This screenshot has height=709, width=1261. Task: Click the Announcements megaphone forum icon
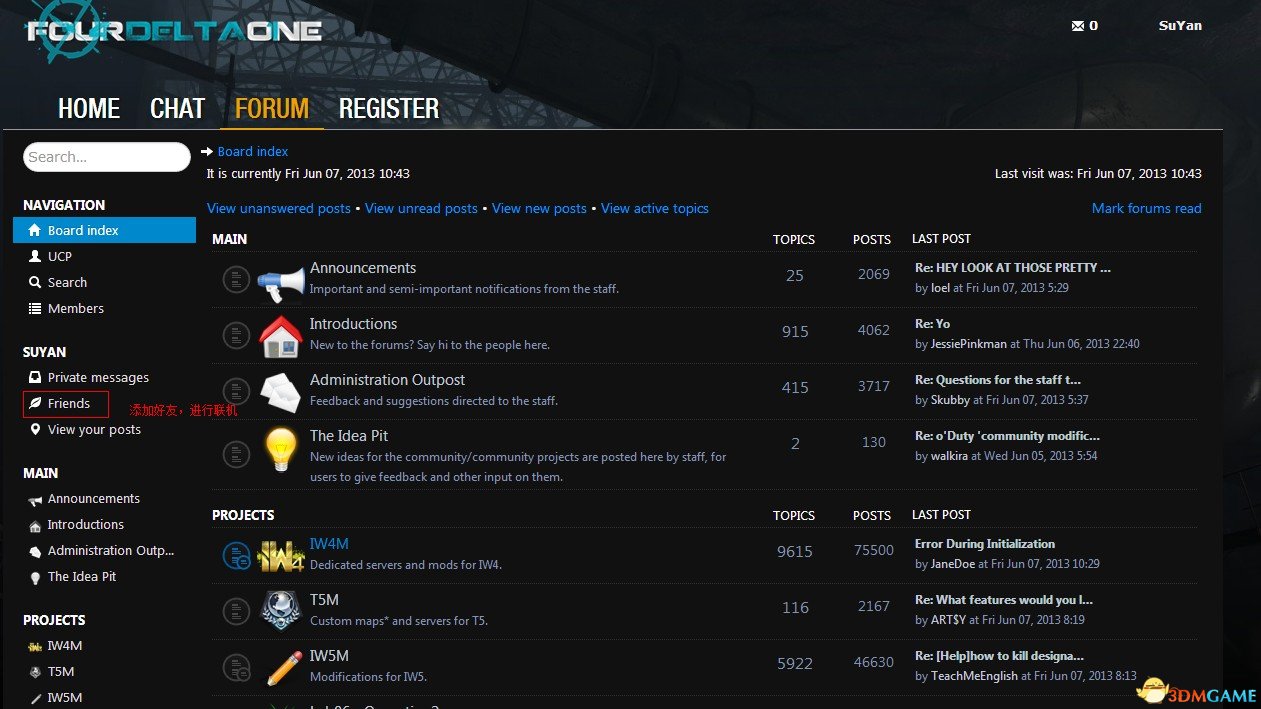click(281, 281)
